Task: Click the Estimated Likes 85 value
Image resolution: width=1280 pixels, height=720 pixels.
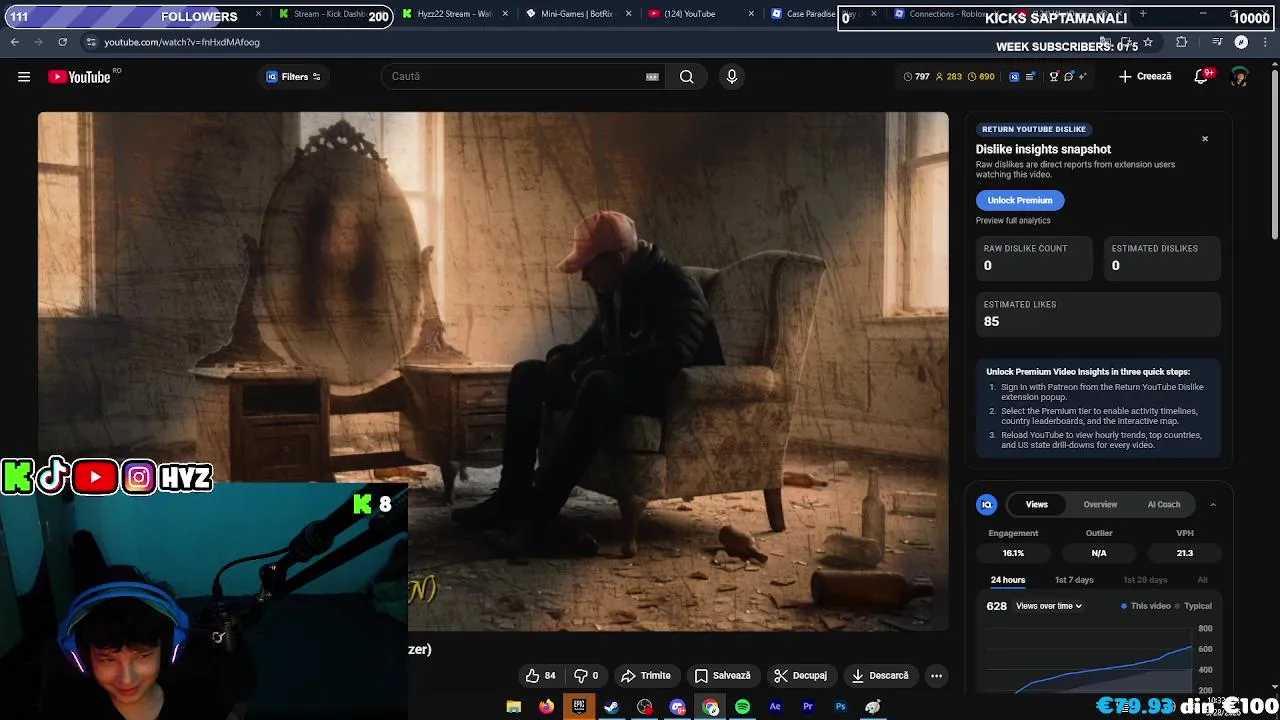Action: 991,321
